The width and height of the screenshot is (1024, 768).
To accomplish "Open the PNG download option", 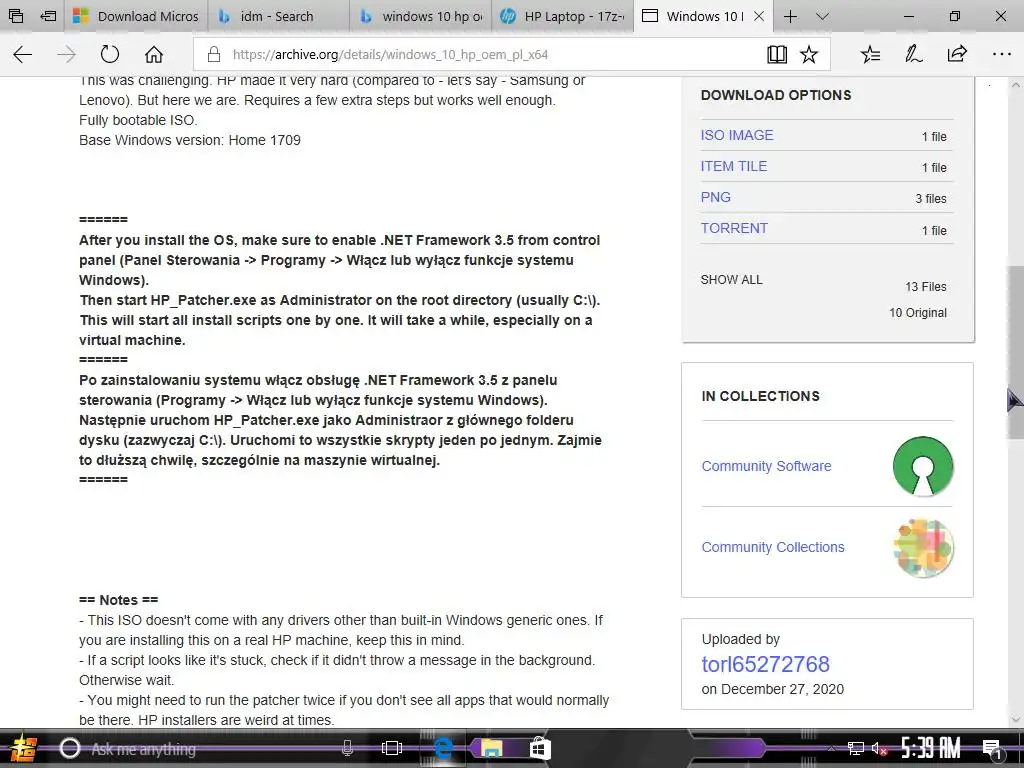I will pyautogui.click(x=716, y=197).
